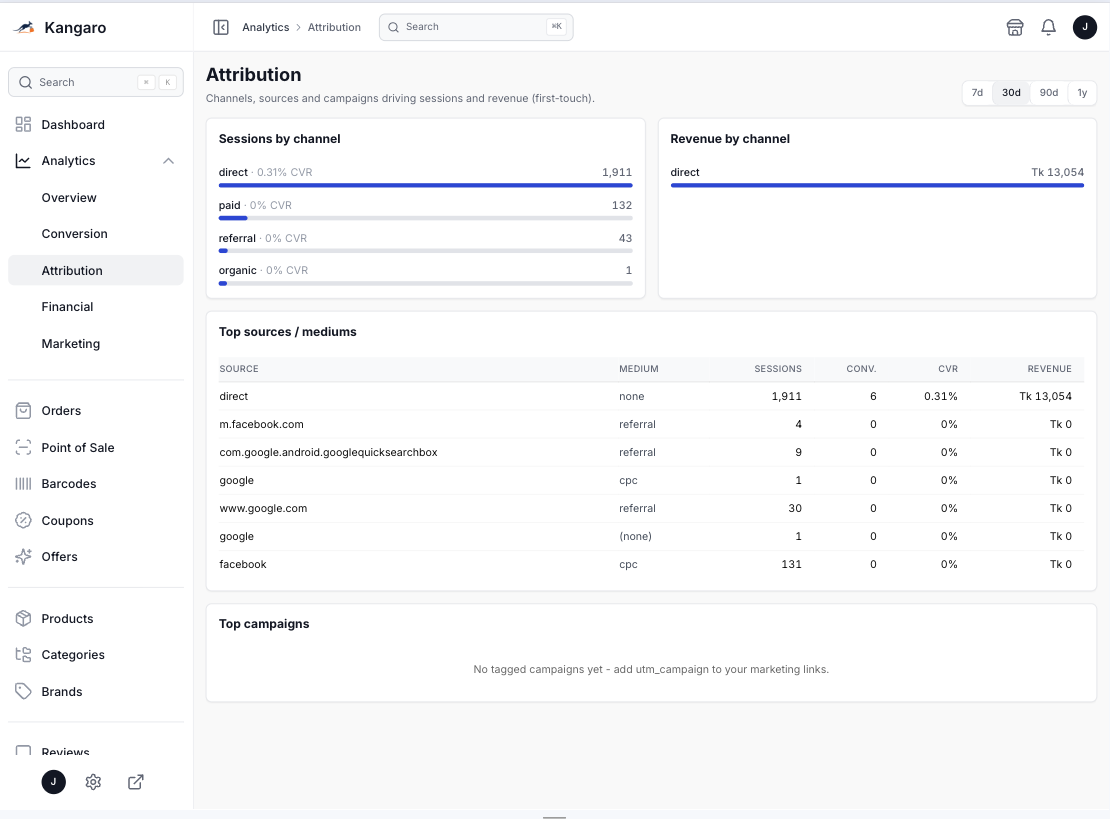This screenshot has width=1110, height=819.
Task: Click the Barcodes icon
Action: point(23,483)
